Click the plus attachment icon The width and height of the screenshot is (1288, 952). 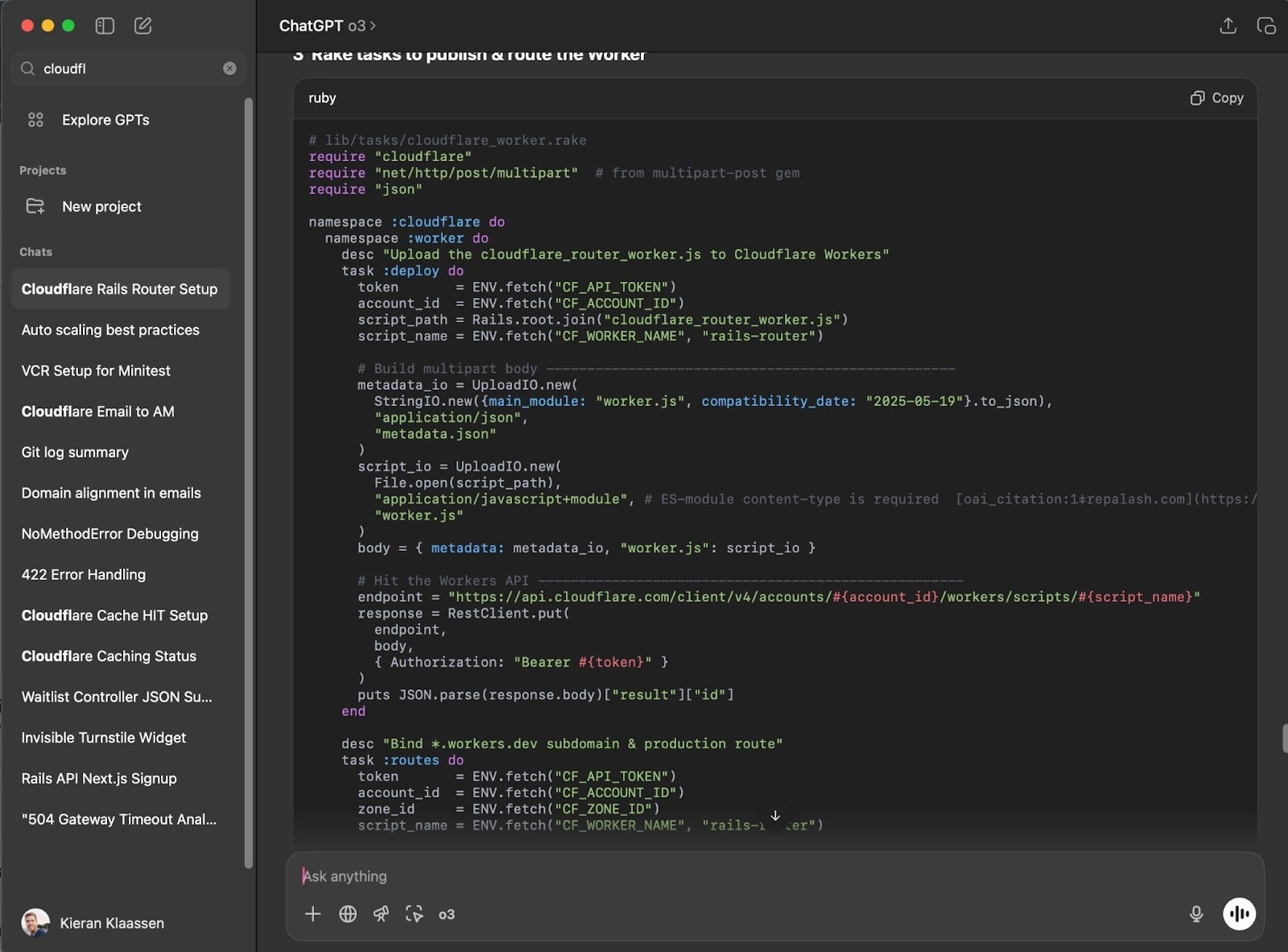click(x=313, y=913)
